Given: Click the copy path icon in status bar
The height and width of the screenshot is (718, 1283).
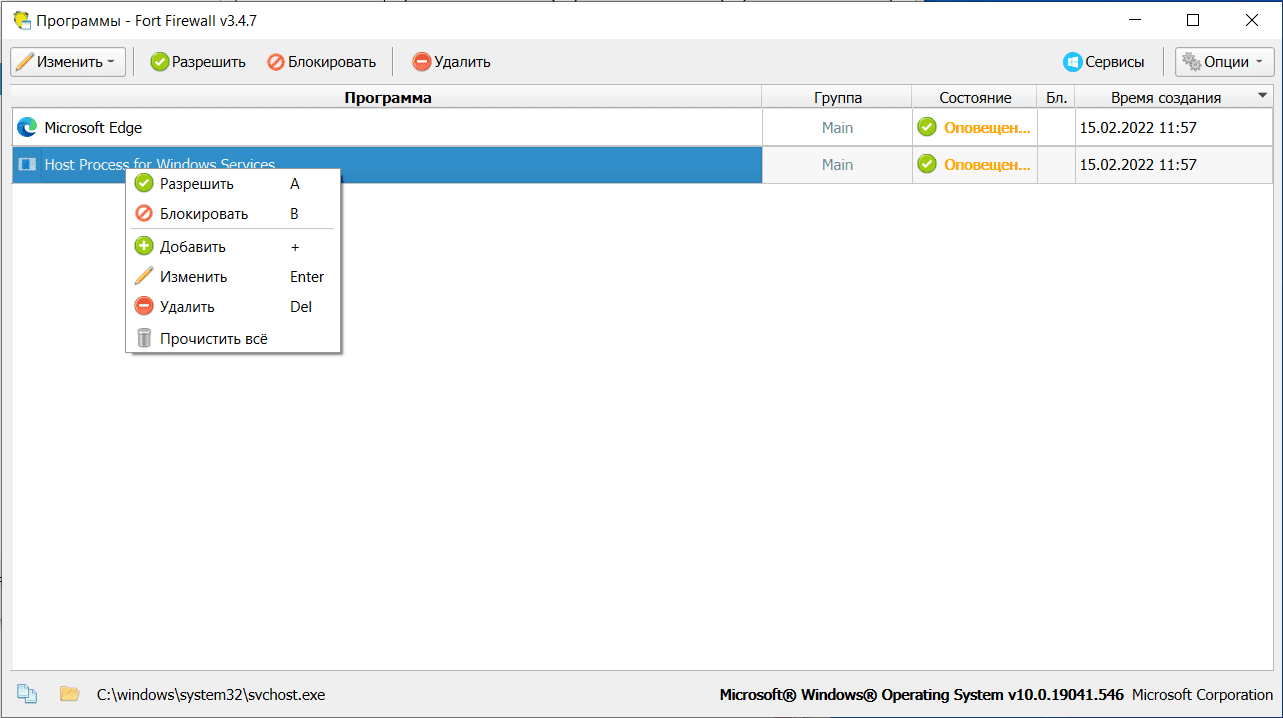Looking at the screenshot, I should 27,694.
